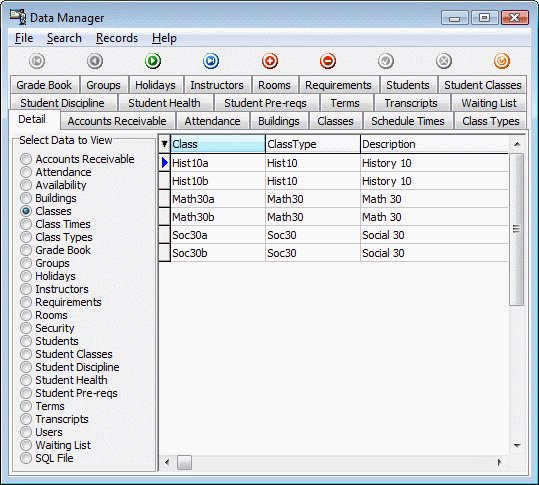Screen dimensions: 539x485
Task: Switch to Grade Book tab
Action: (44, 85)
